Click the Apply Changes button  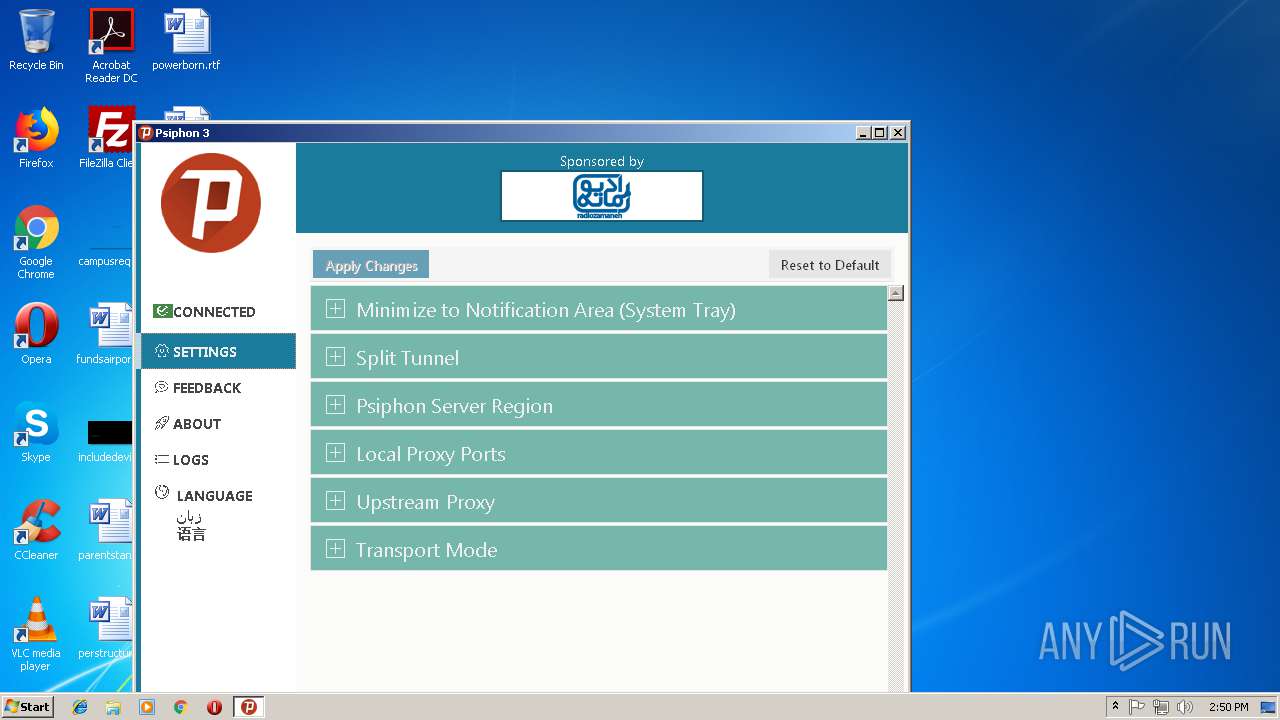click(371, 265)
